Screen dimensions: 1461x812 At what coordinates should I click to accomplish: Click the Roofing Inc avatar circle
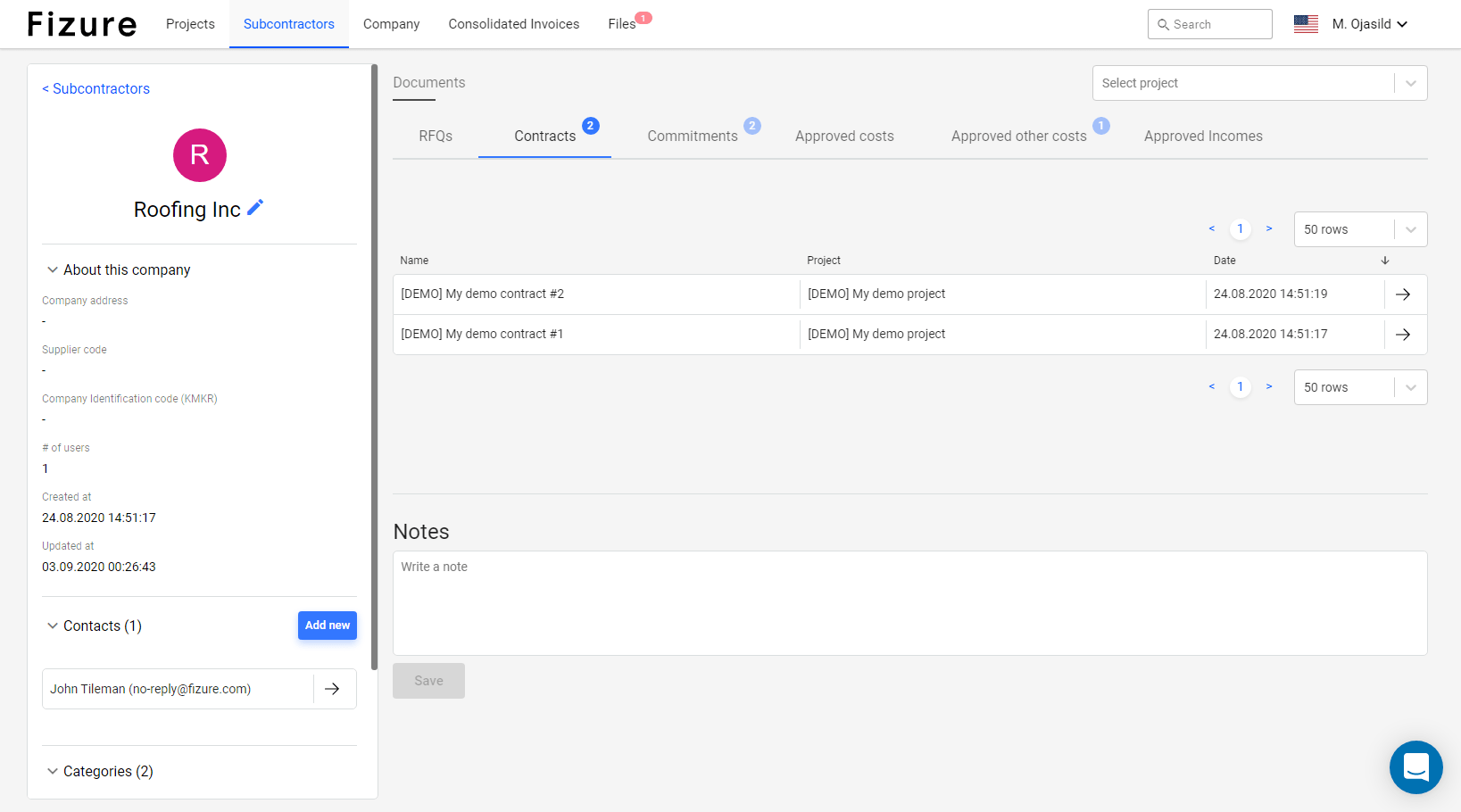[200, 155]
